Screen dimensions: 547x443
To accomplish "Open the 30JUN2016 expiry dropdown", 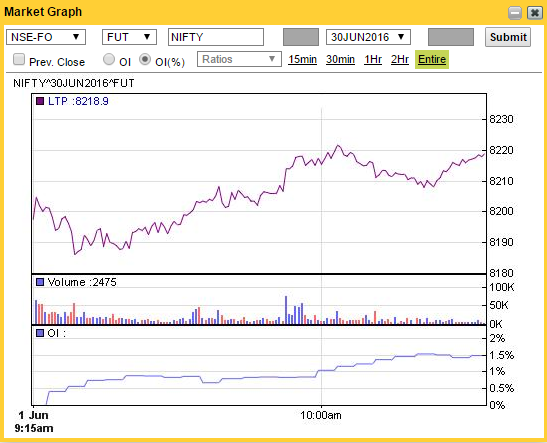I will (x=368, y=37).
